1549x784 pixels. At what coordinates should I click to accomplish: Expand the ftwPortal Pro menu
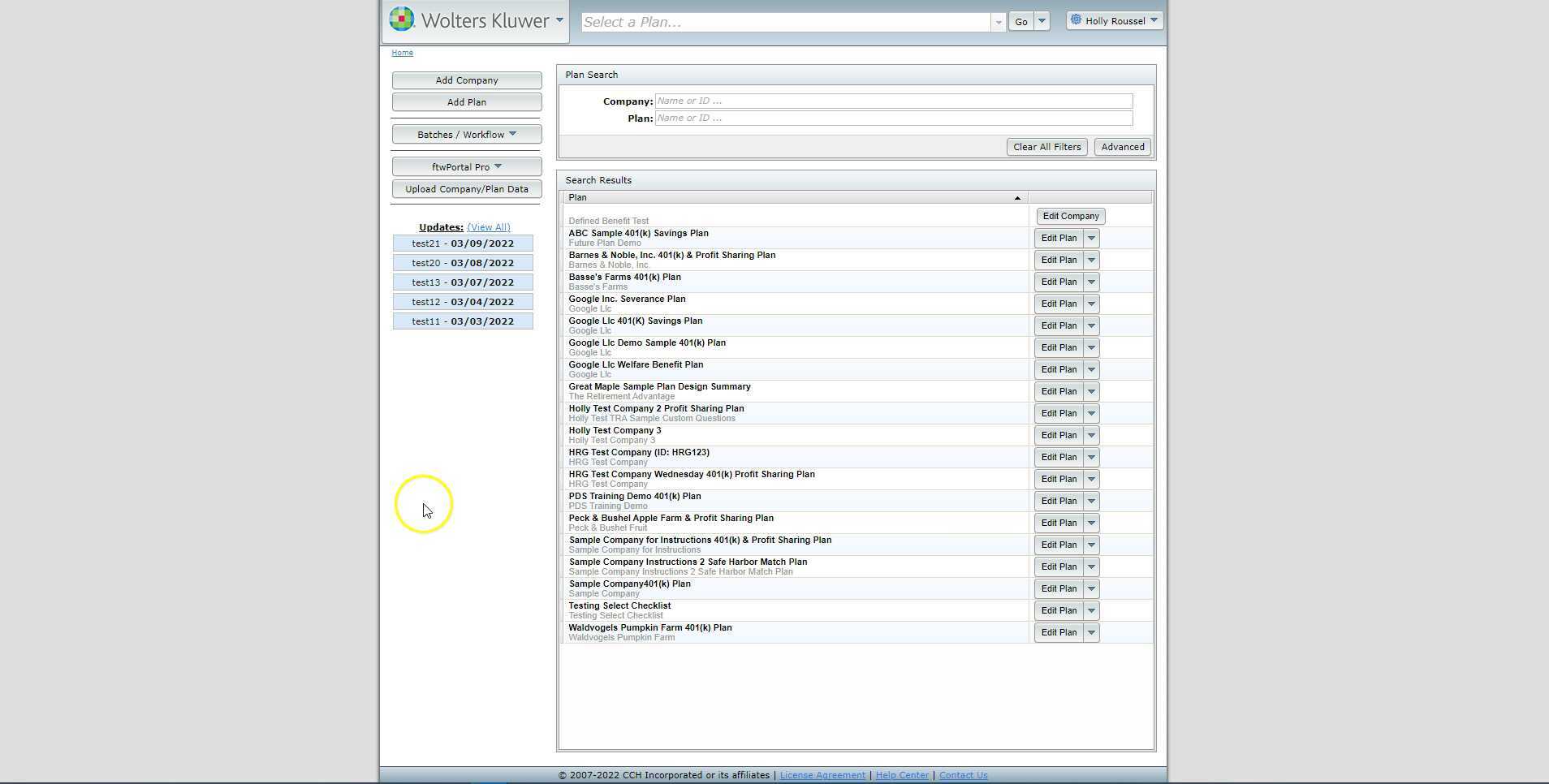[x=467, y=166]
